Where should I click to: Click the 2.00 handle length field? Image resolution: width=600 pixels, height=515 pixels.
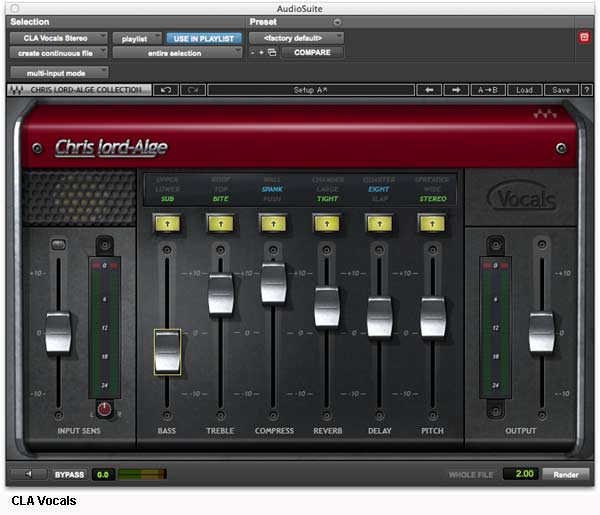point(521,474)
